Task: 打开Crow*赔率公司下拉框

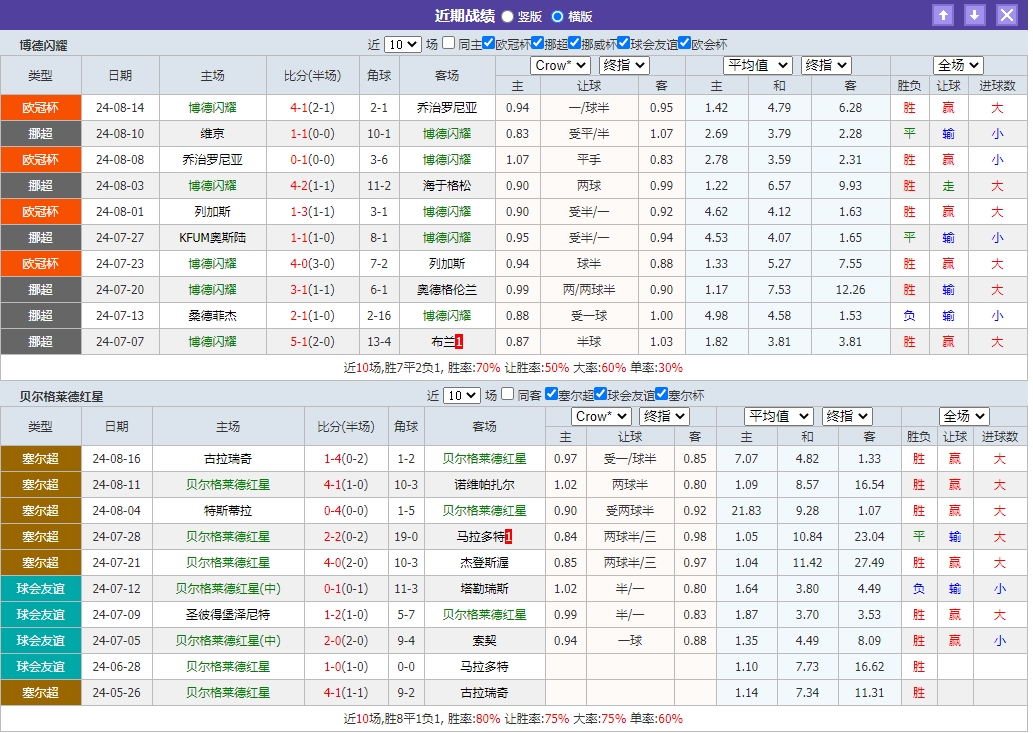Action: point(560,65)
